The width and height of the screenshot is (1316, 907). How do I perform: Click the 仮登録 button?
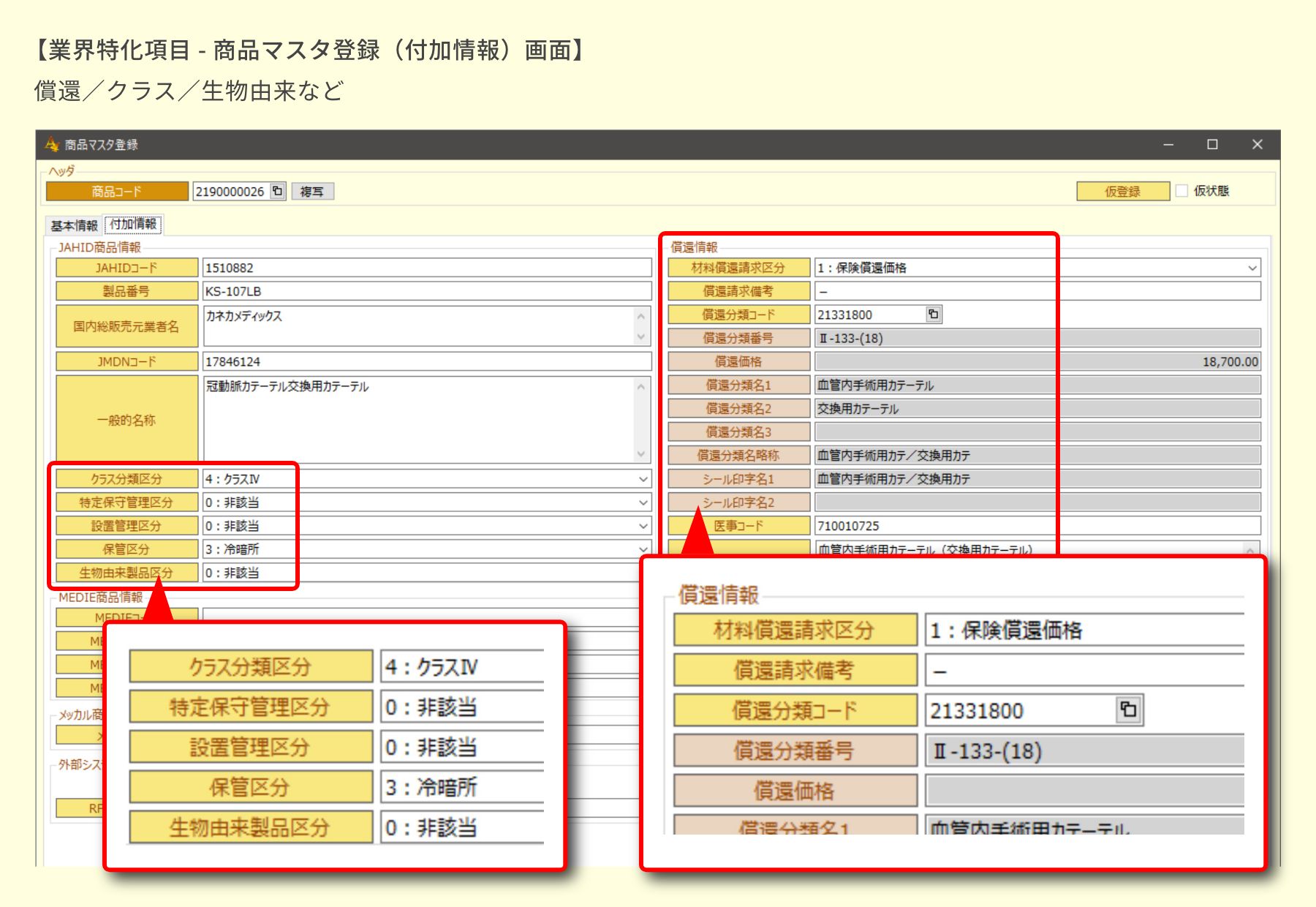pyautogui.click(x=1122, y=191)
